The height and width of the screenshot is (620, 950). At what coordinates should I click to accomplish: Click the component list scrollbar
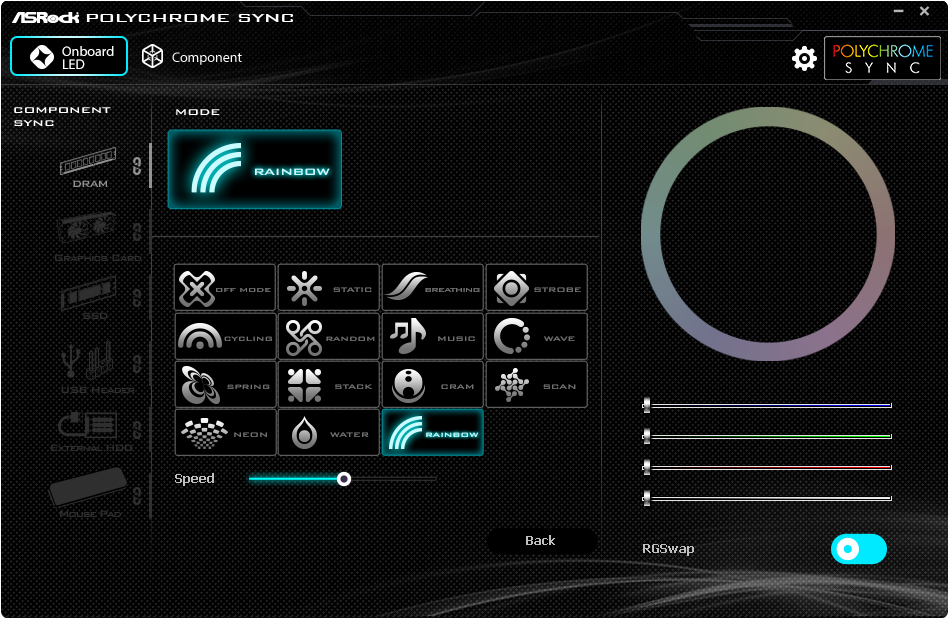pos(150,165)
